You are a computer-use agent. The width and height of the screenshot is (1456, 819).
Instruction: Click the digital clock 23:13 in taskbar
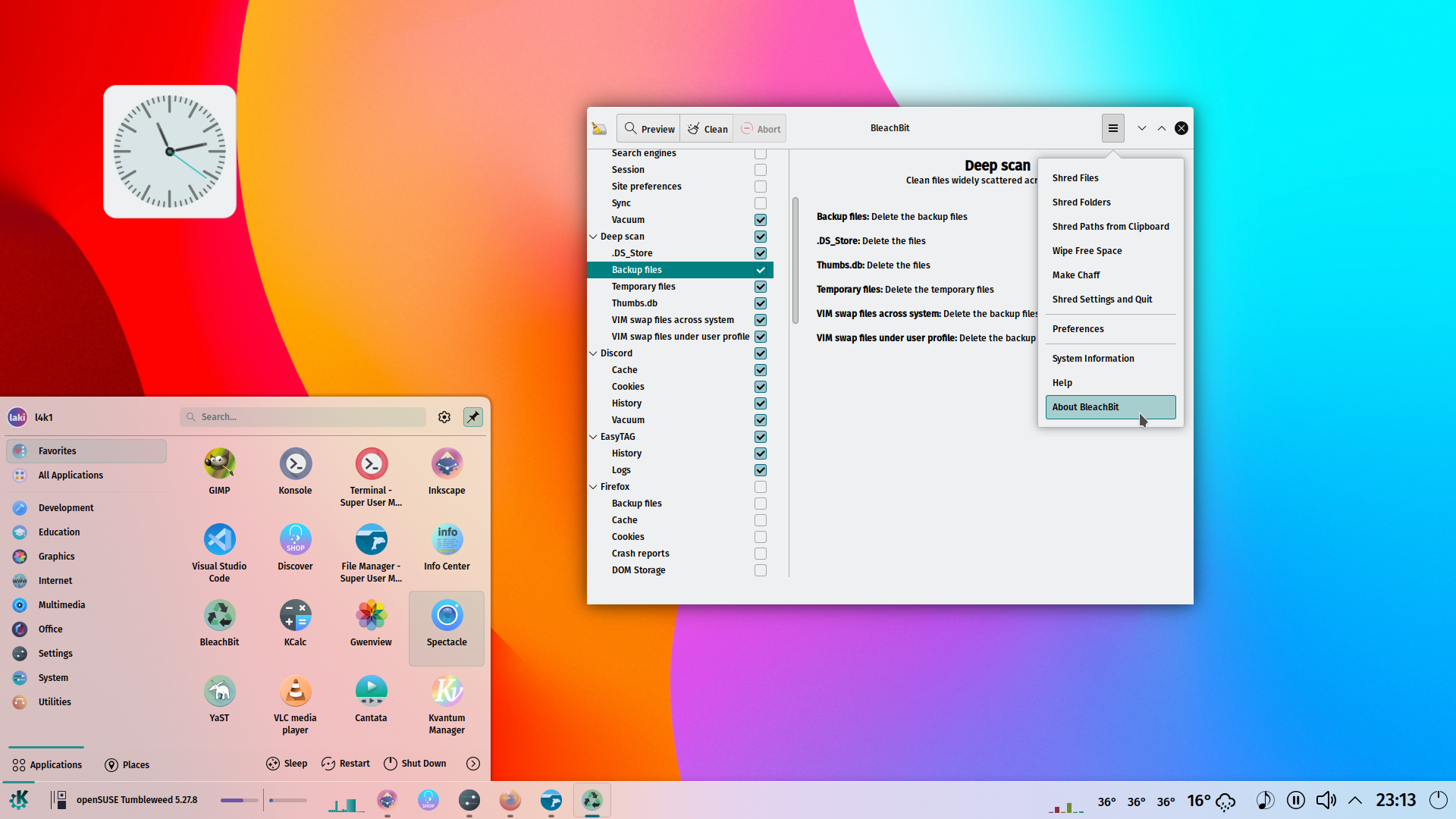coord(1396,800)
